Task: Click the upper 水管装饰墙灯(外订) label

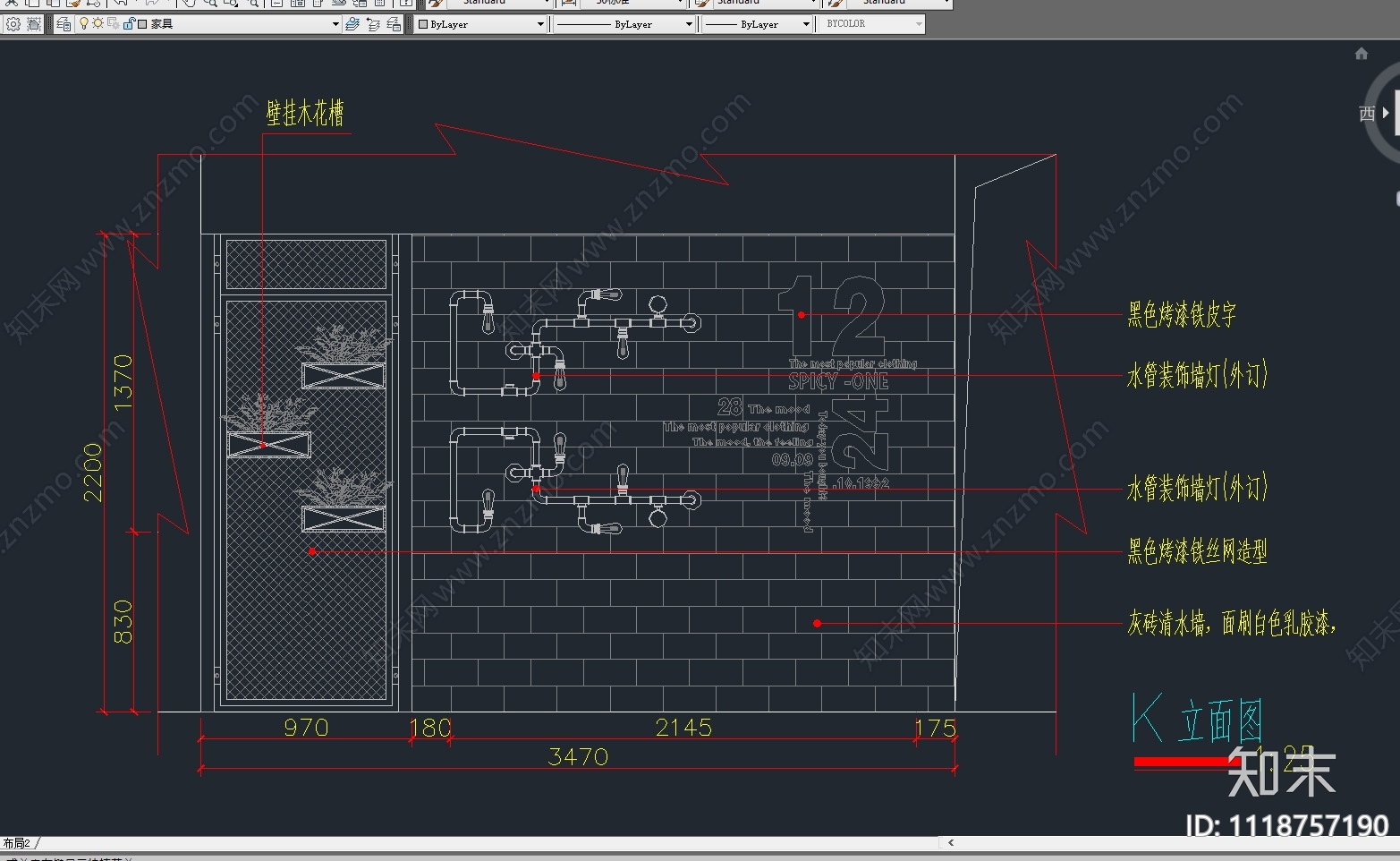Action: (1198, 375)
